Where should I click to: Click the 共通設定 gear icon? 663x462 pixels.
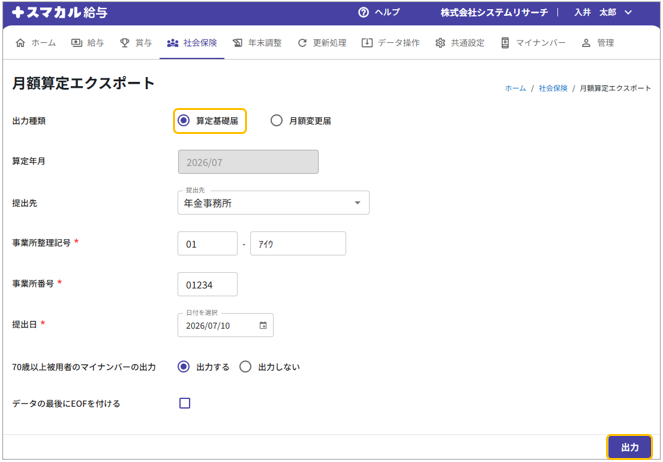440,43
